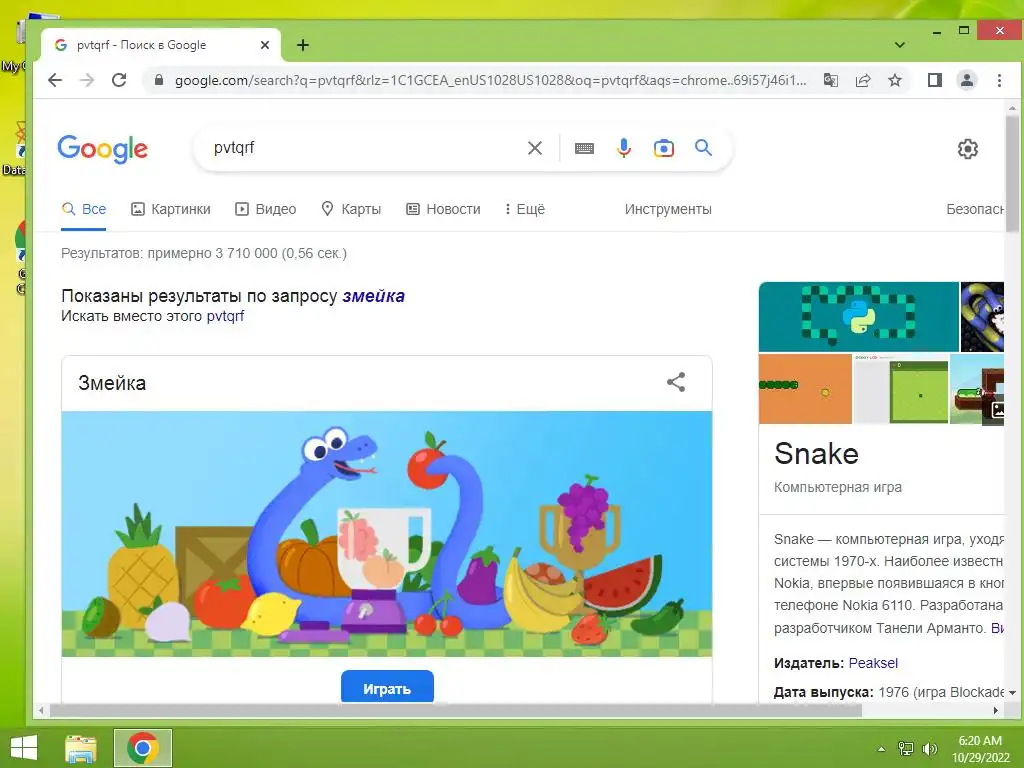Click scroll right arrow on horizontal scrollbar
The height and width of the screenshot is (768, 1024).
(x=996, y=711)
